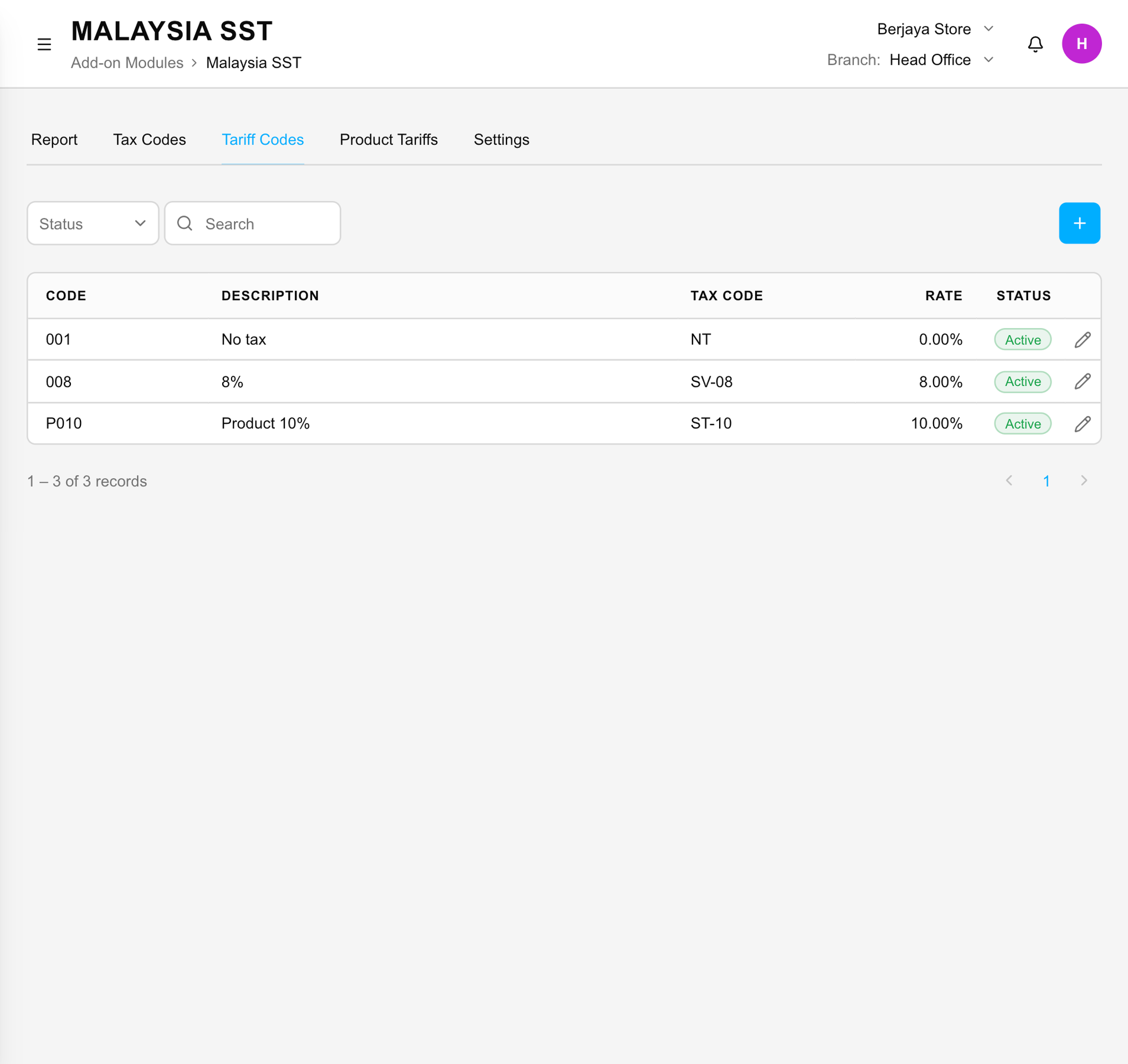Screen dimensions: 1128x1064
Task: Click the '1 – 3 of 3 records' text
Action: pos(87,481)
